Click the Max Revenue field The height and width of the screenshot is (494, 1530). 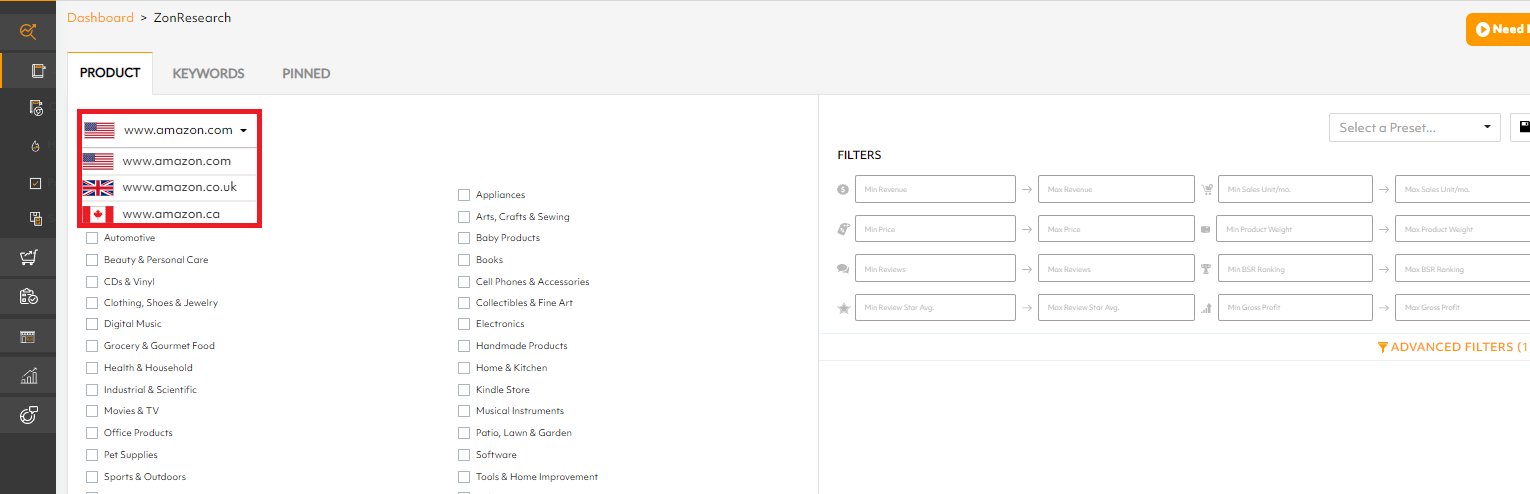(1116, 189)
